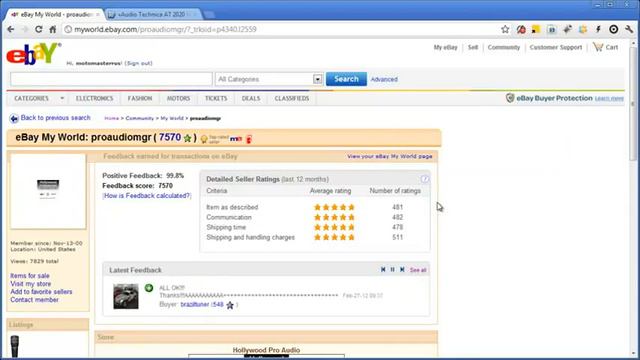Viewport: 640px width, 360px height.
Task: Skip to next latest feedback entry
Action: pyautogui.click(x=402, y=270)
